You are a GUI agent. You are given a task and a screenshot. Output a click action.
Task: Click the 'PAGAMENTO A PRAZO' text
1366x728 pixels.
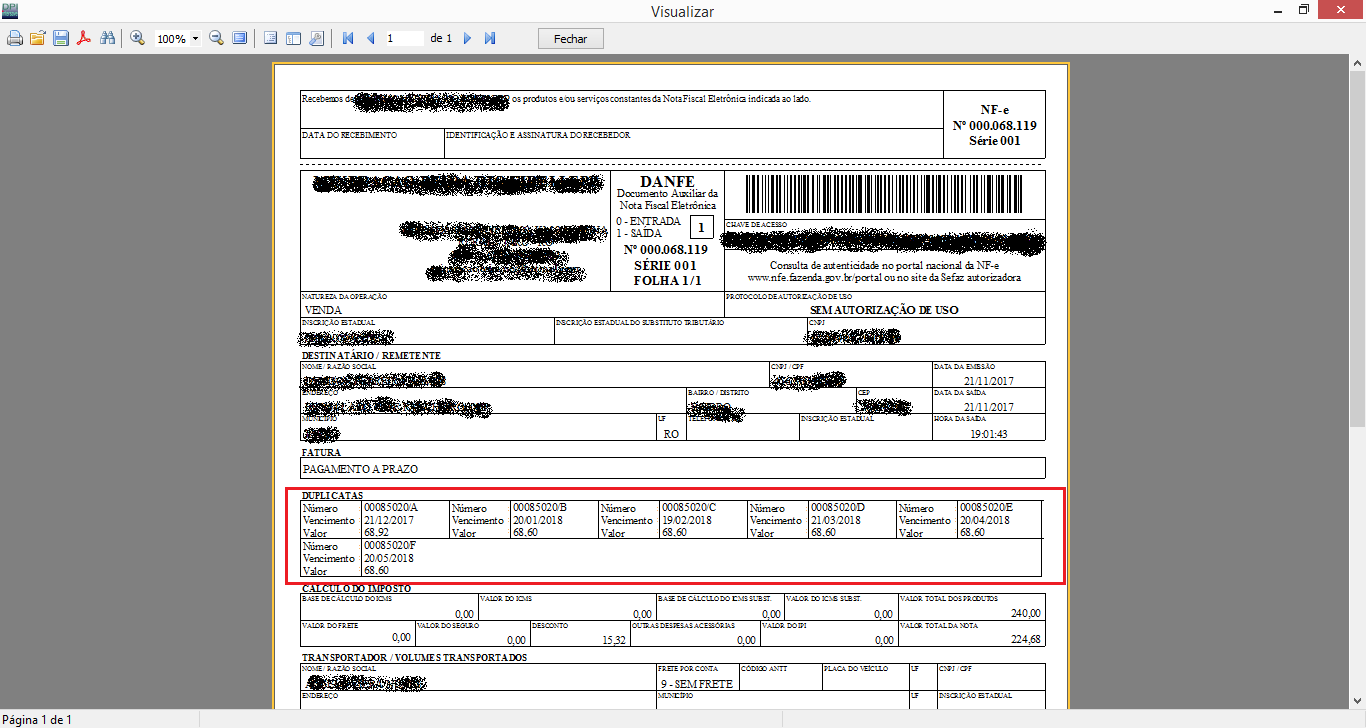pyautogui.click(x=361, y=468)
